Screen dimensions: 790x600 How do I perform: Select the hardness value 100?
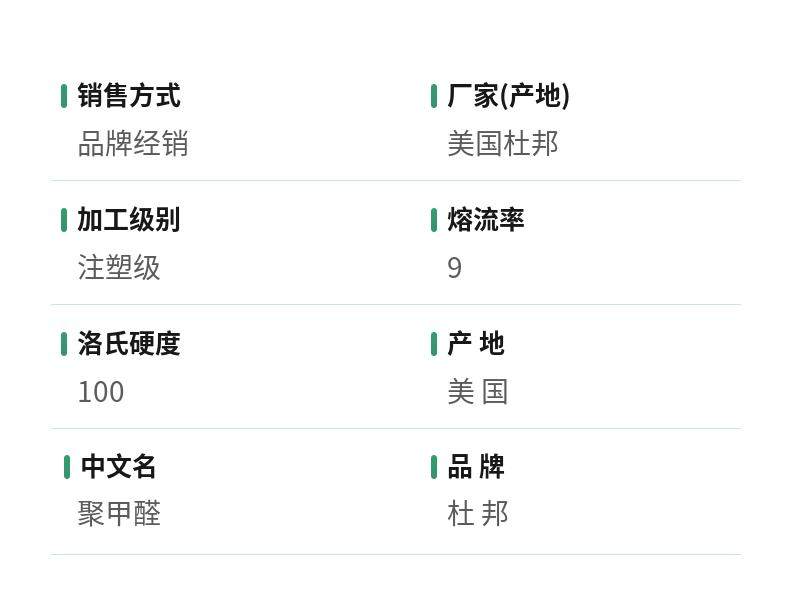(101, 392)
